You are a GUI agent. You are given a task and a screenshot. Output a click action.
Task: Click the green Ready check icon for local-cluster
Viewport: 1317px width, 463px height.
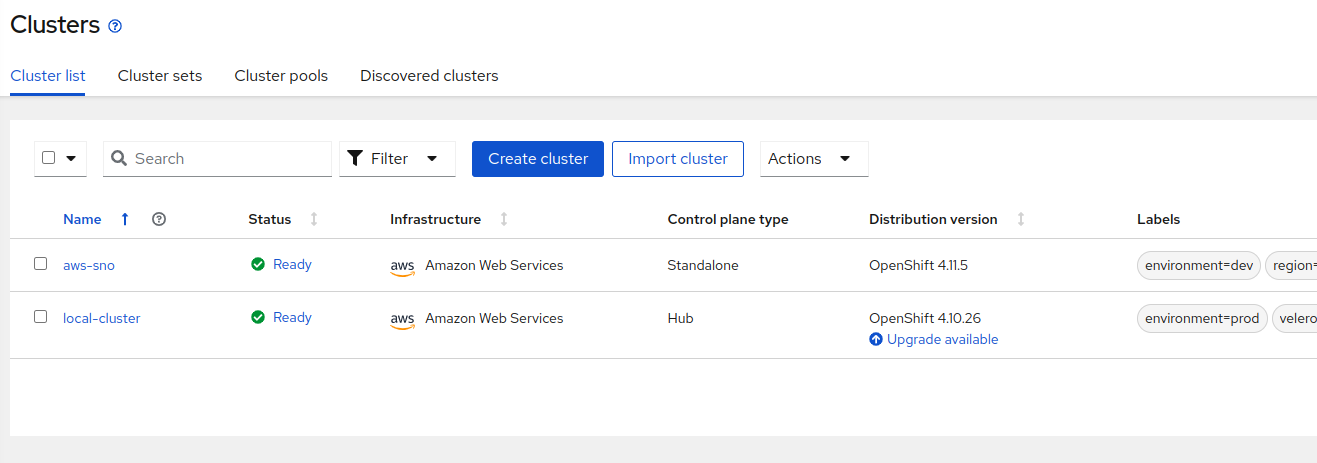pyautogui.click(x=258, y=317)
